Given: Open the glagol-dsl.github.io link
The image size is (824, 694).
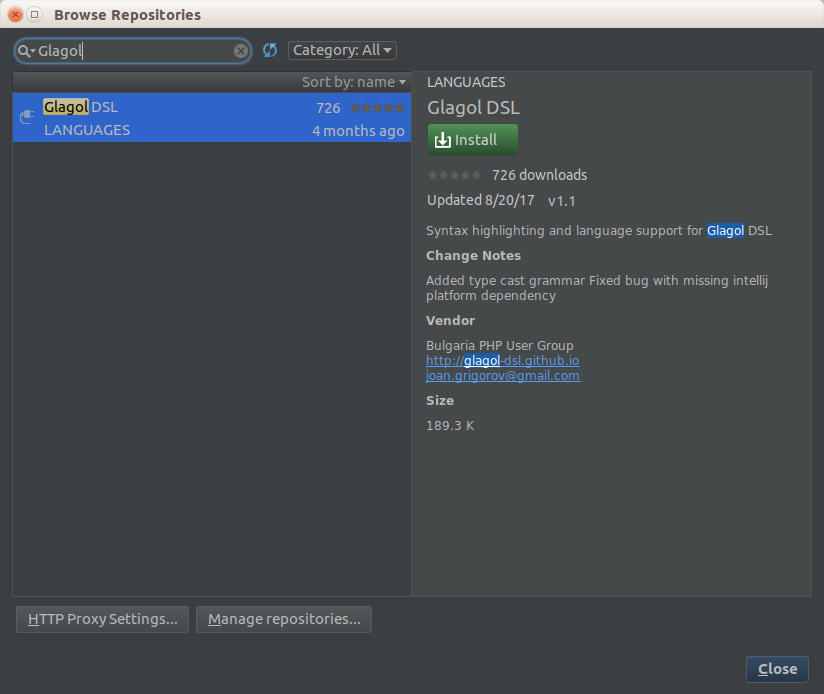Looking at the screenshot, I should tap(502, 360).
